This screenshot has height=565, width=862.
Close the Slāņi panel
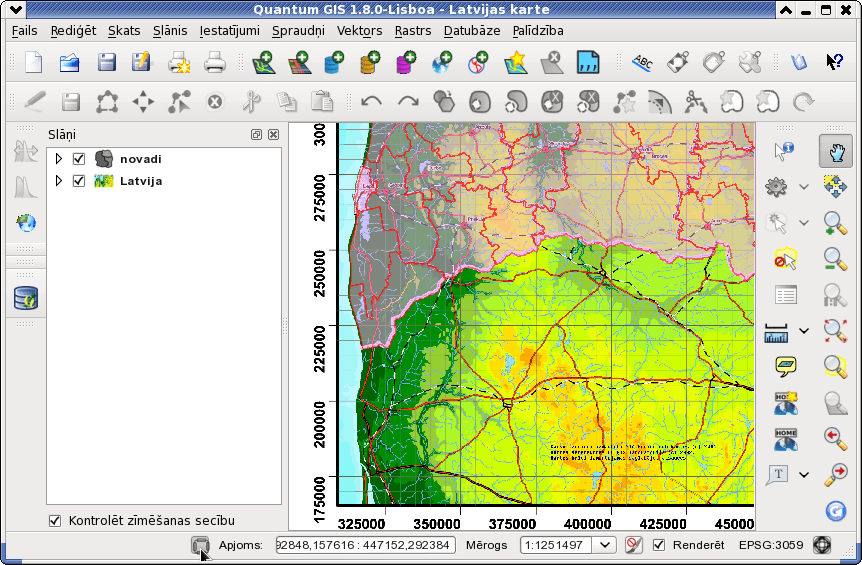[x=273, y=135]
